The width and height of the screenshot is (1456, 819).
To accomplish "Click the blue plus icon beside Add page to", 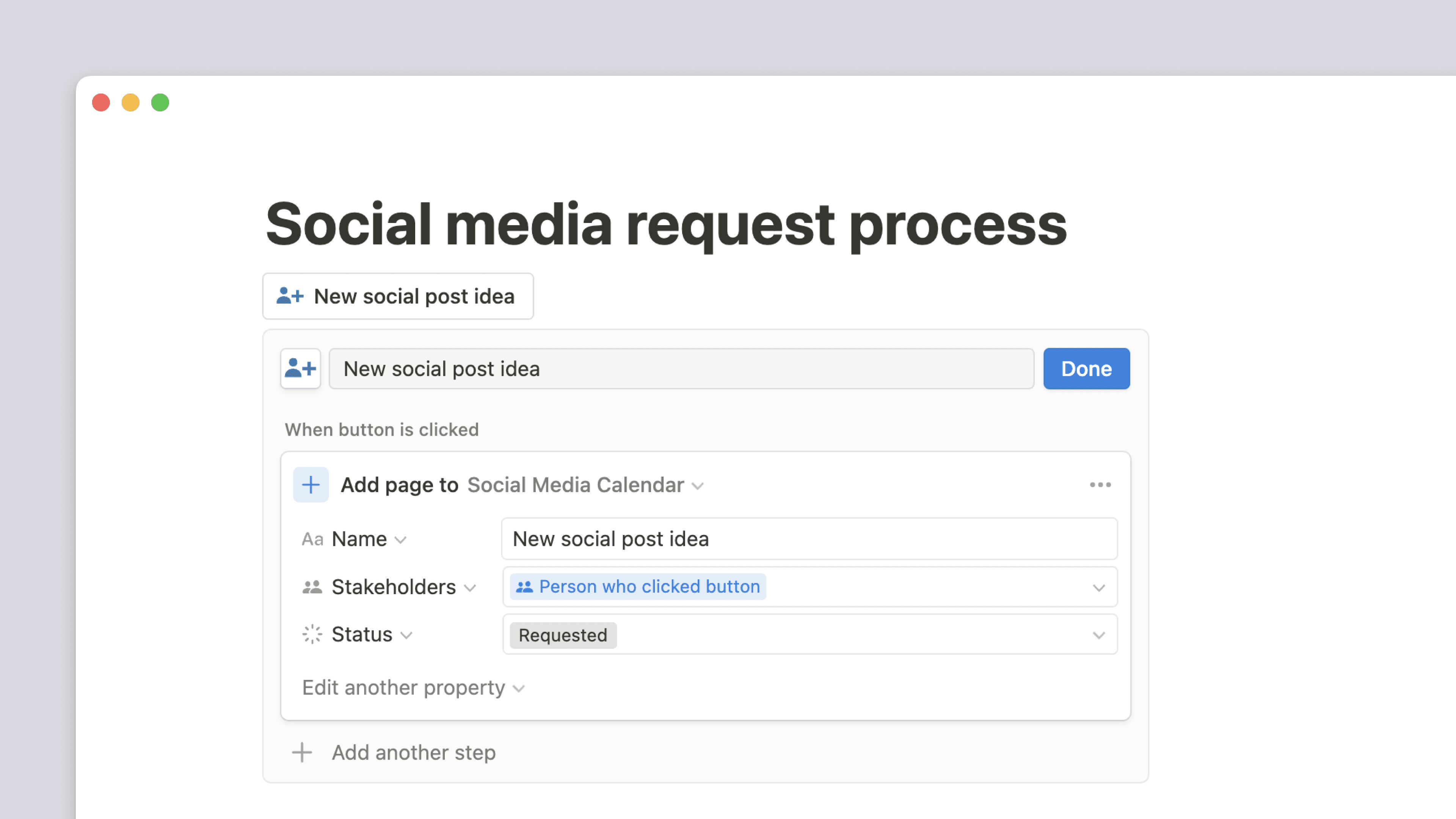I will pyautogui.click(x=310, y=485).
